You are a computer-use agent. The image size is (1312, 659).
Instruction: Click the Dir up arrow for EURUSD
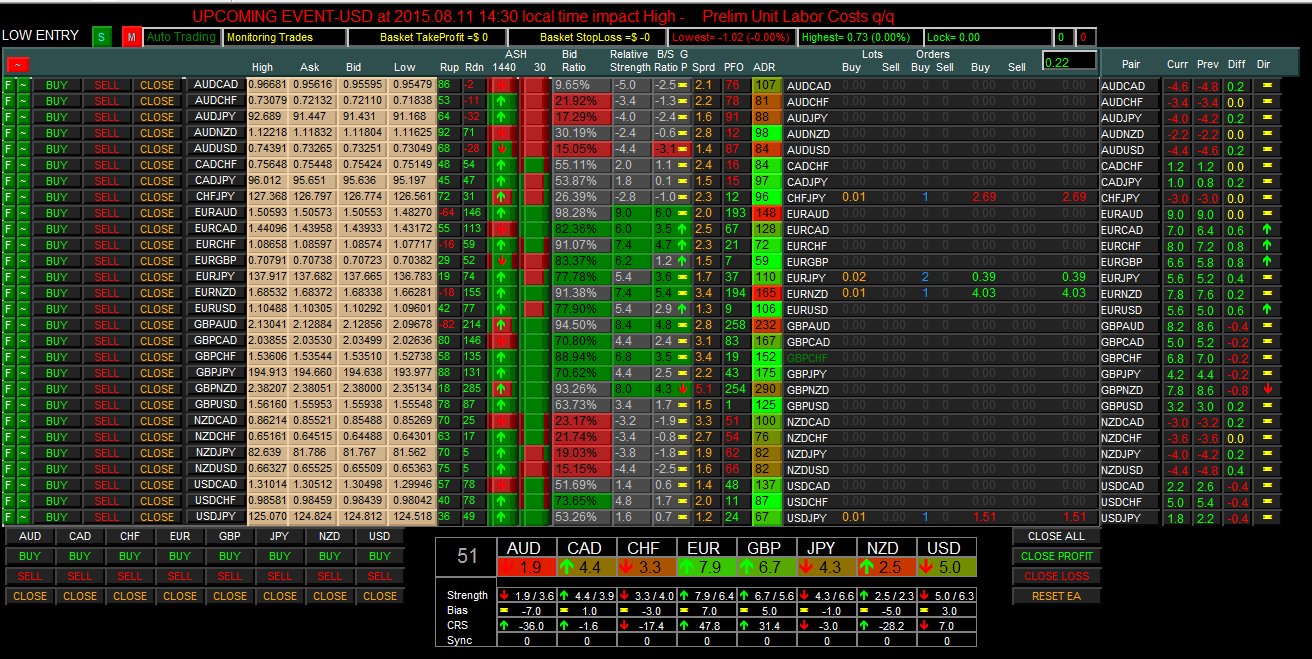point(1267,310)
